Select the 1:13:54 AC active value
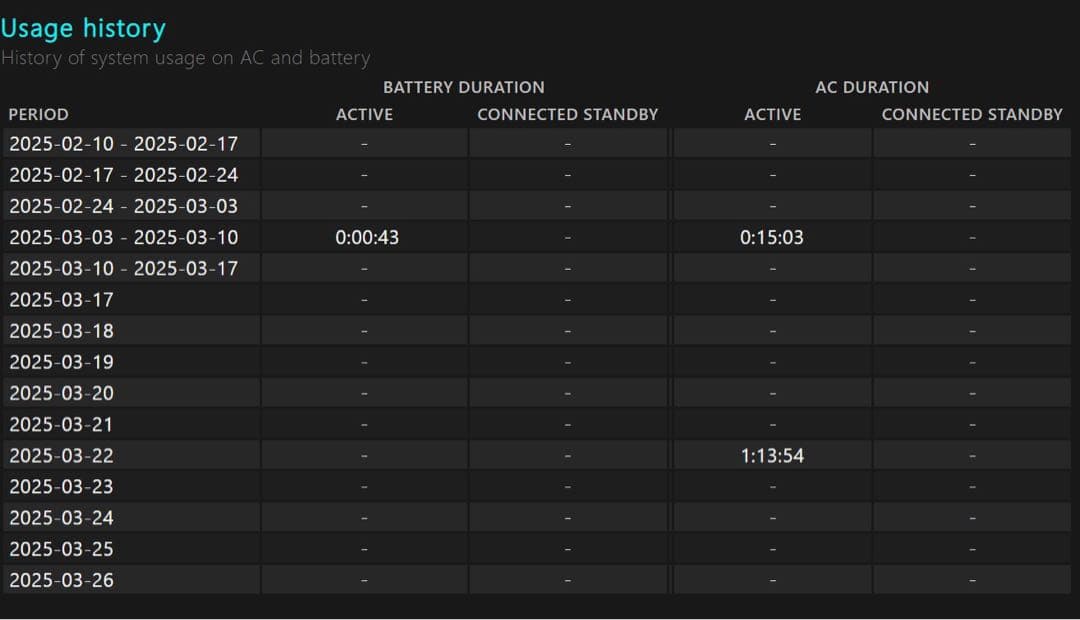The width and height of the screenshot is (1080, 620). [772, 455]
